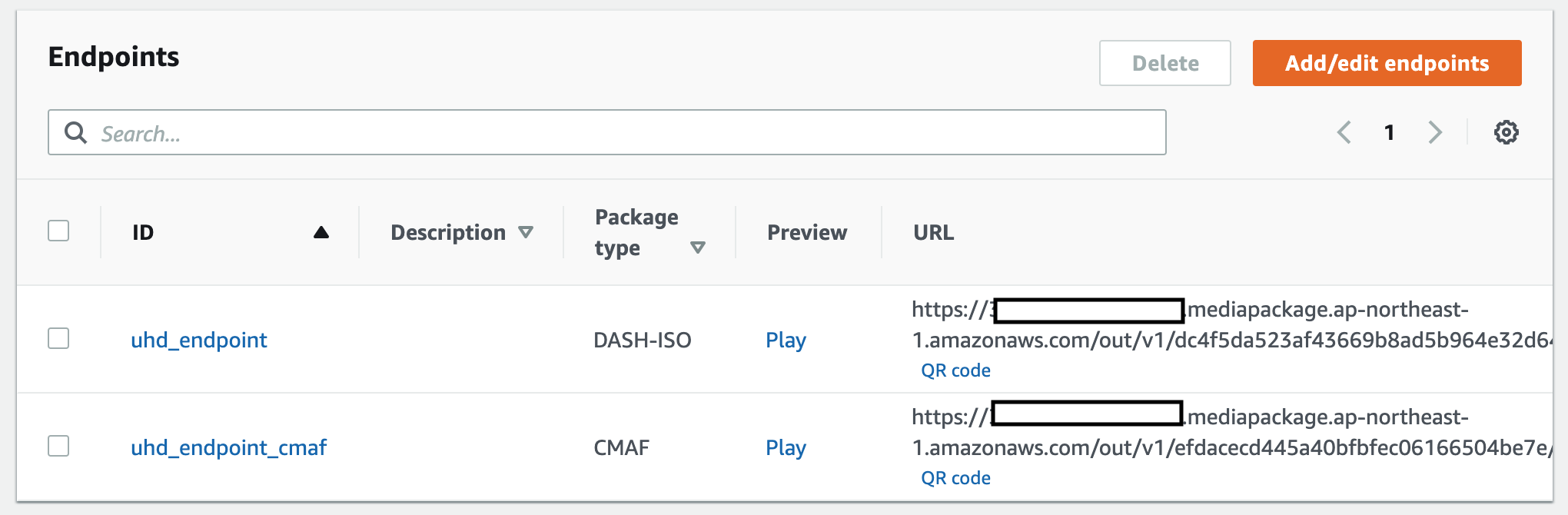Click the ID column header
The height and width of the screenshot is (515, 1568).
143,232
